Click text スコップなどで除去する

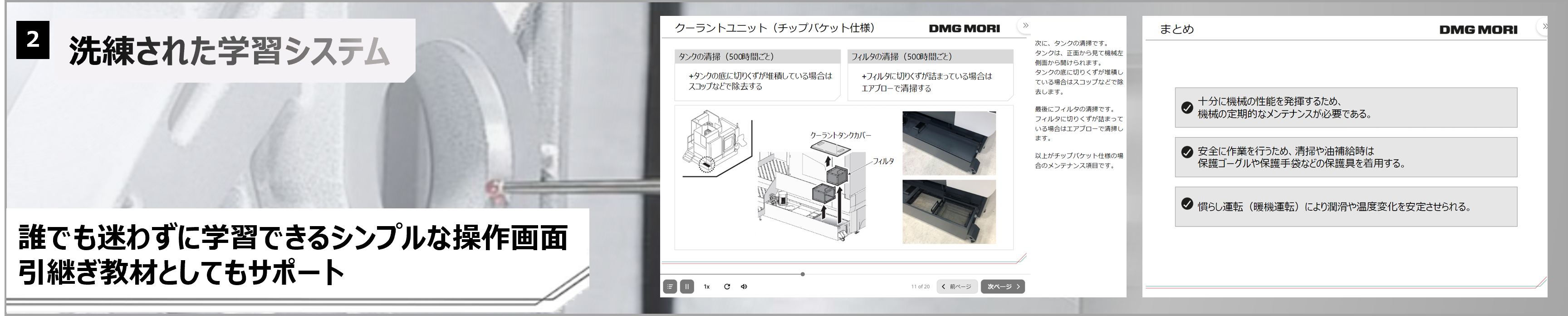coord(725,87)
